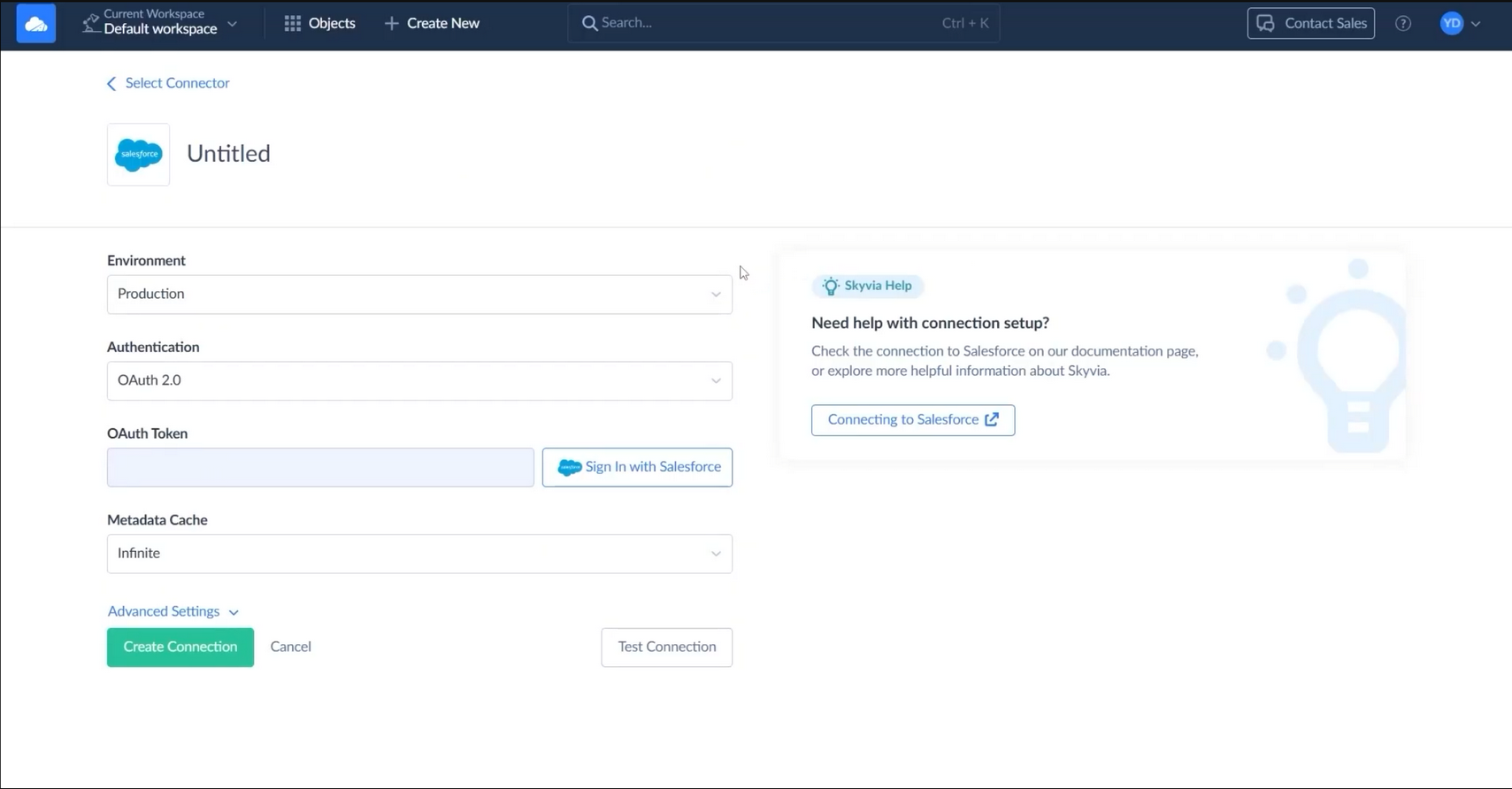The image size is (1512, 789).
Task: Open the YD user account avatar
Action: 1452,23
